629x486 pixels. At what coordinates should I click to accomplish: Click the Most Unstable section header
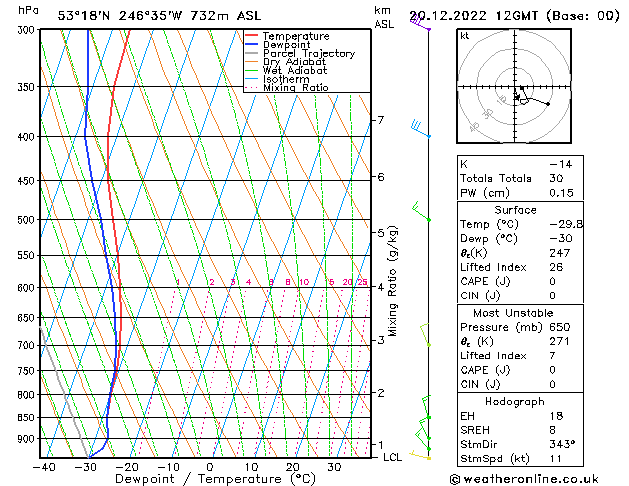[x=517, y=313]
